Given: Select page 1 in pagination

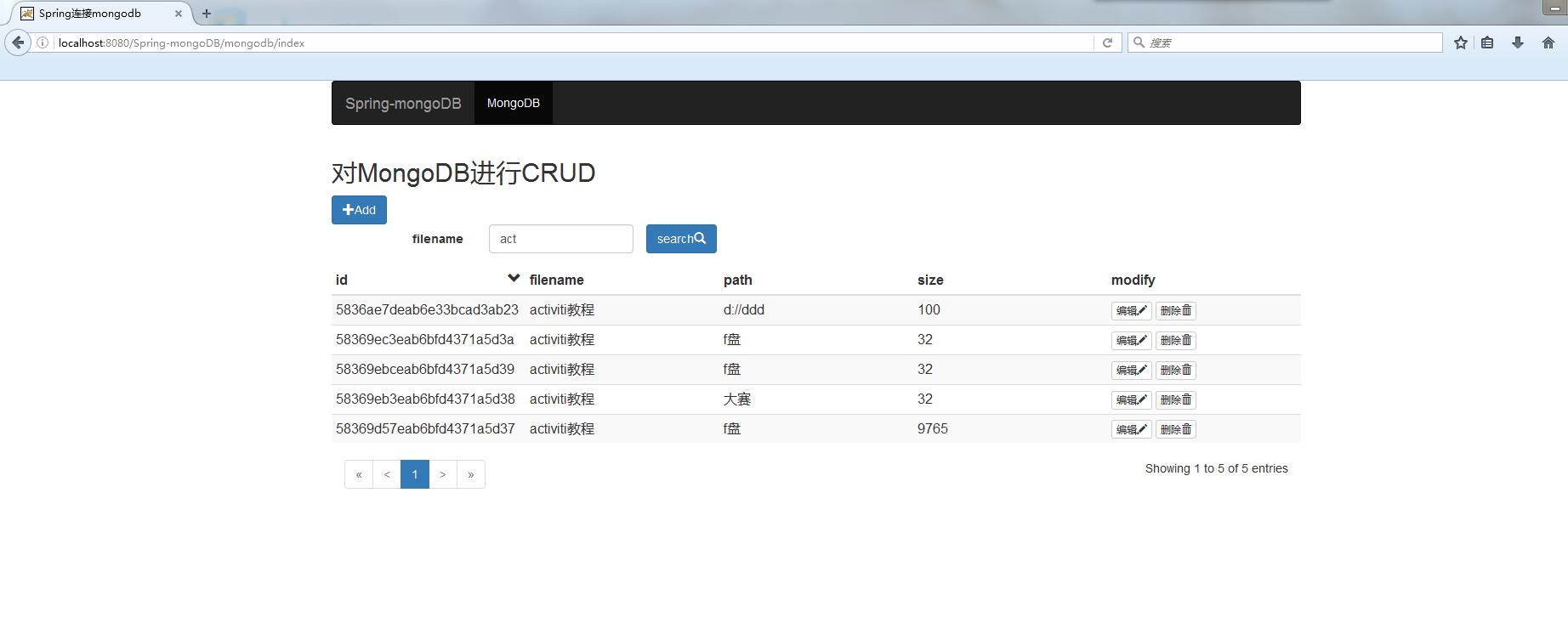Looking at the screenshot, I should point(415,474).
